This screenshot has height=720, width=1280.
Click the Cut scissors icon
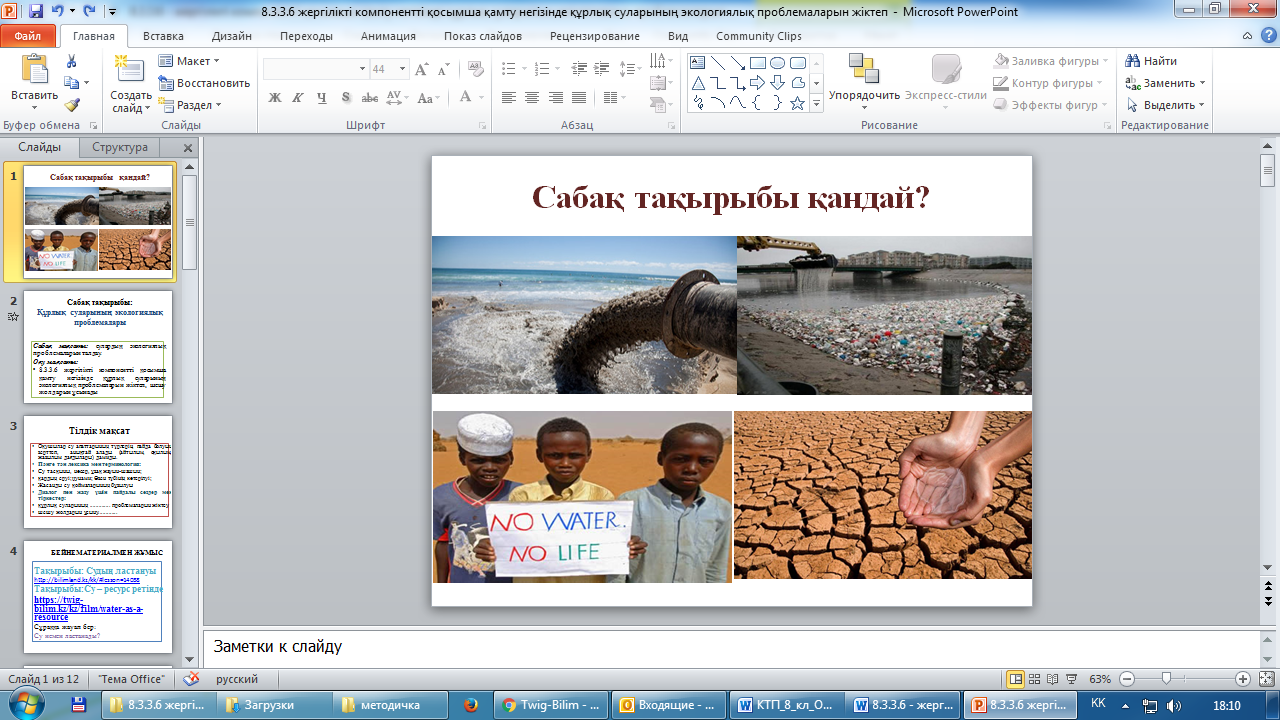click(71, 61)
